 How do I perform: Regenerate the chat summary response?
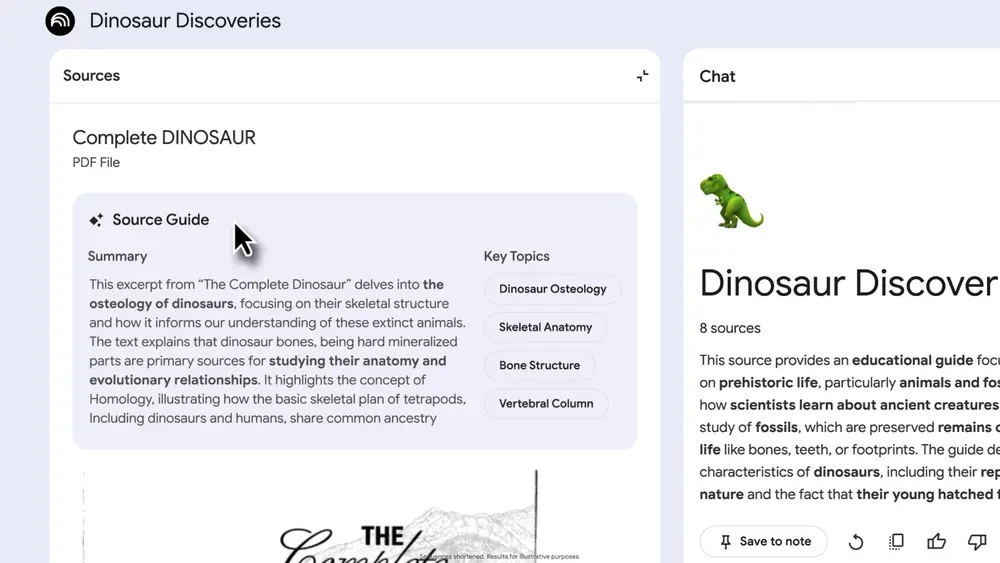[x=856, y=541]
